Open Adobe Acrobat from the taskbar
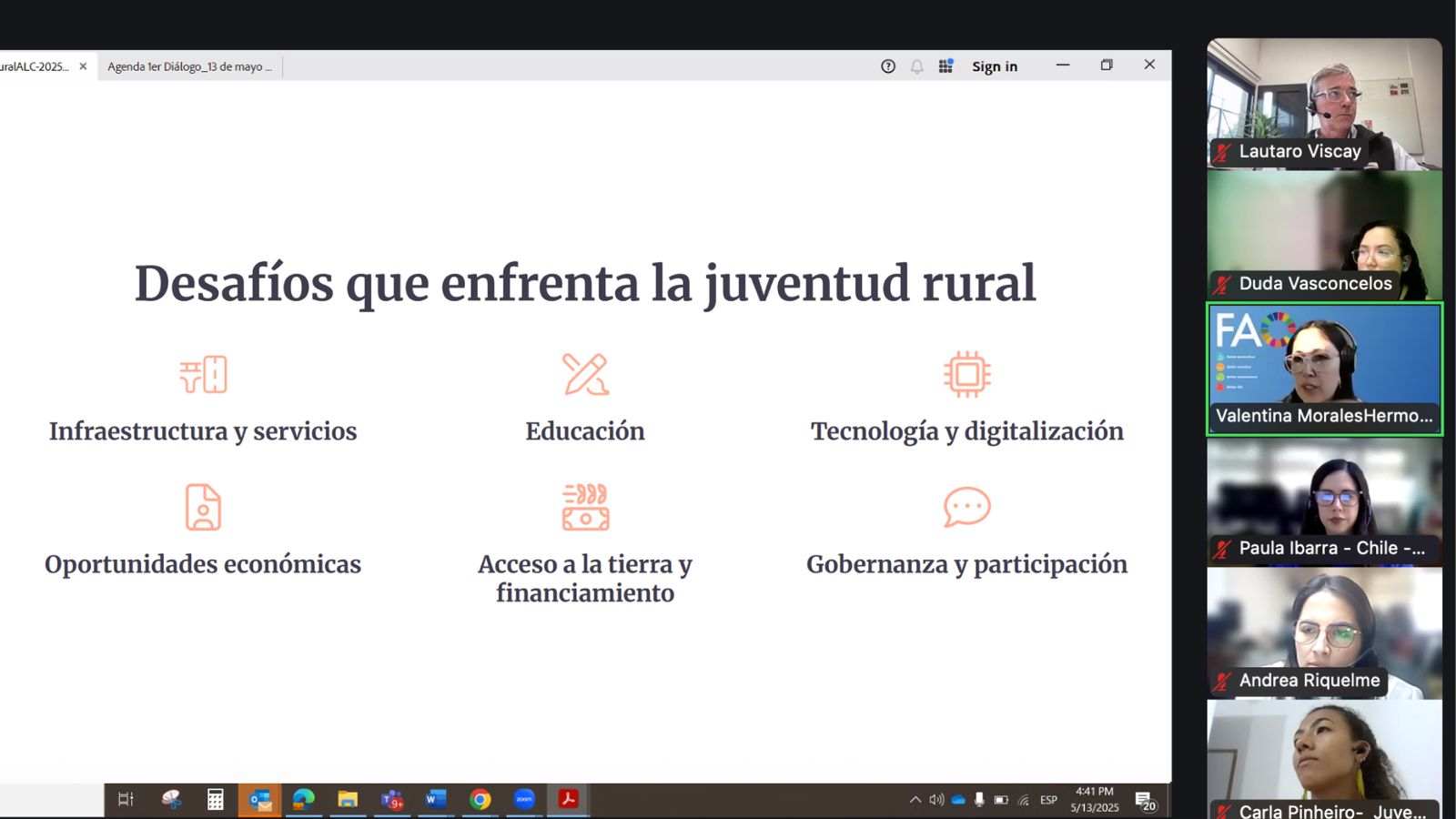The width and height of the screenshot is (1456, 819). tap(568, 799)
